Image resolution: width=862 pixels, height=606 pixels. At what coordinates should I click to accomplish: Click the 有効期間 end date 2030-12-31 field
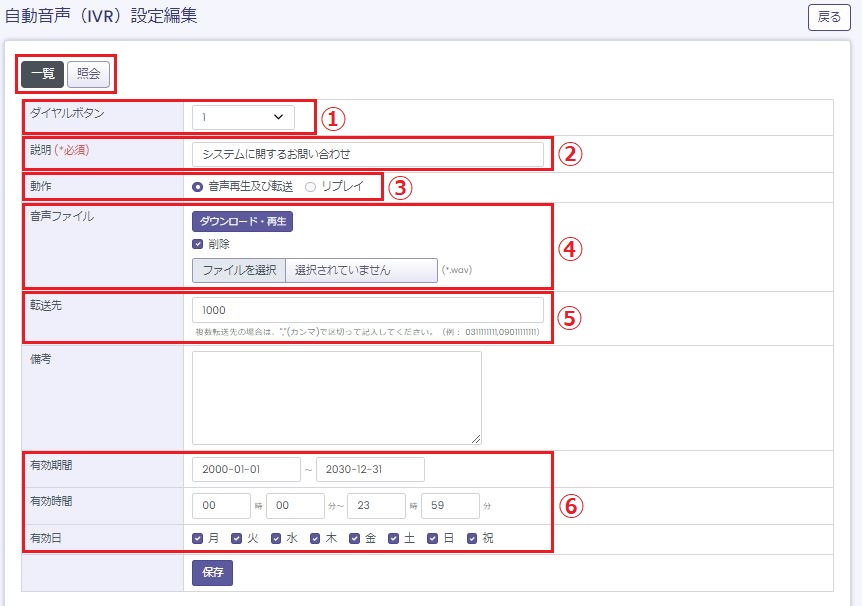370,470
